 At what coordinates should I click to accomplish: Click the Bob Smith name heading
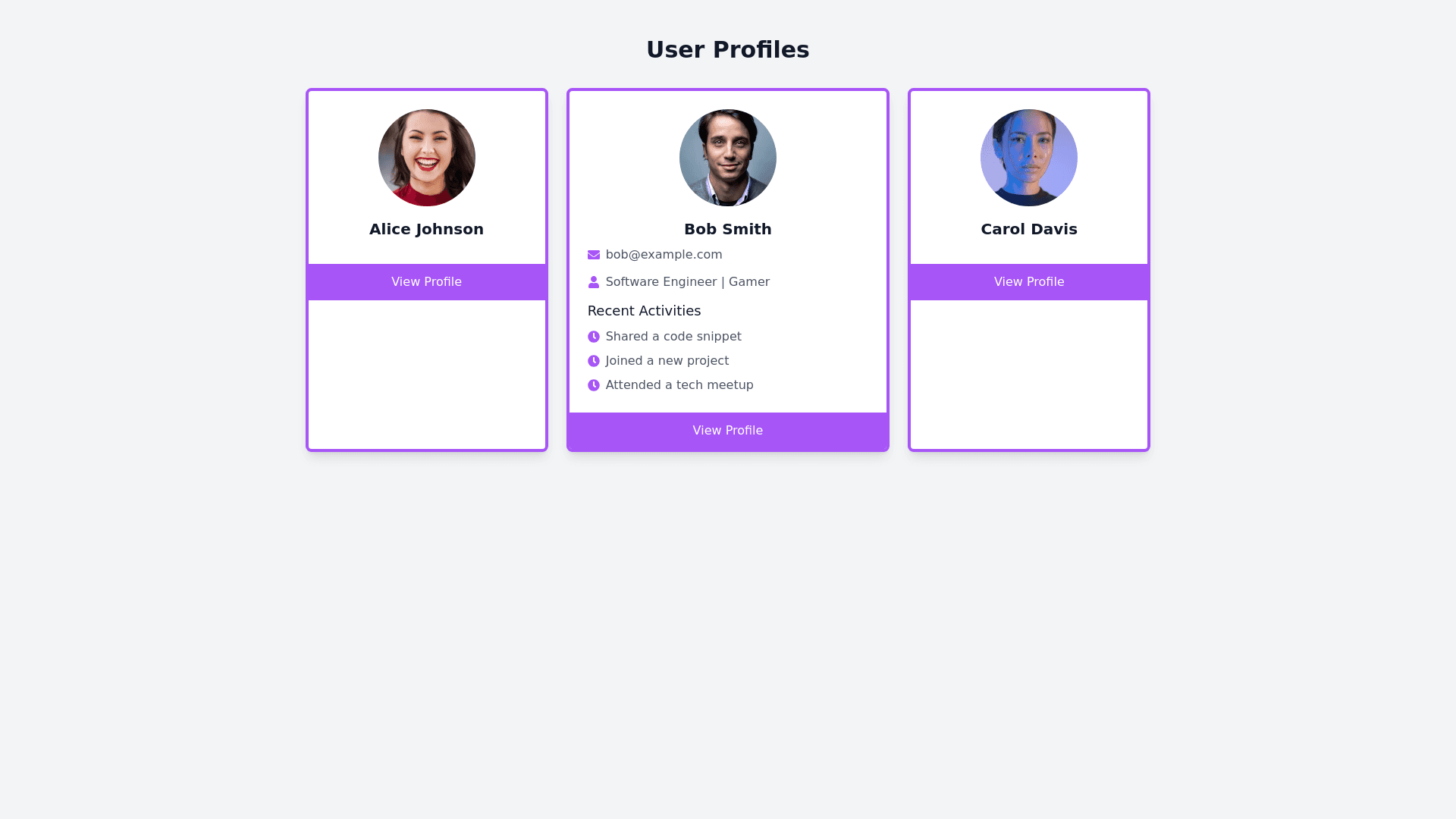pyautogui.click(x=727, y=229)
